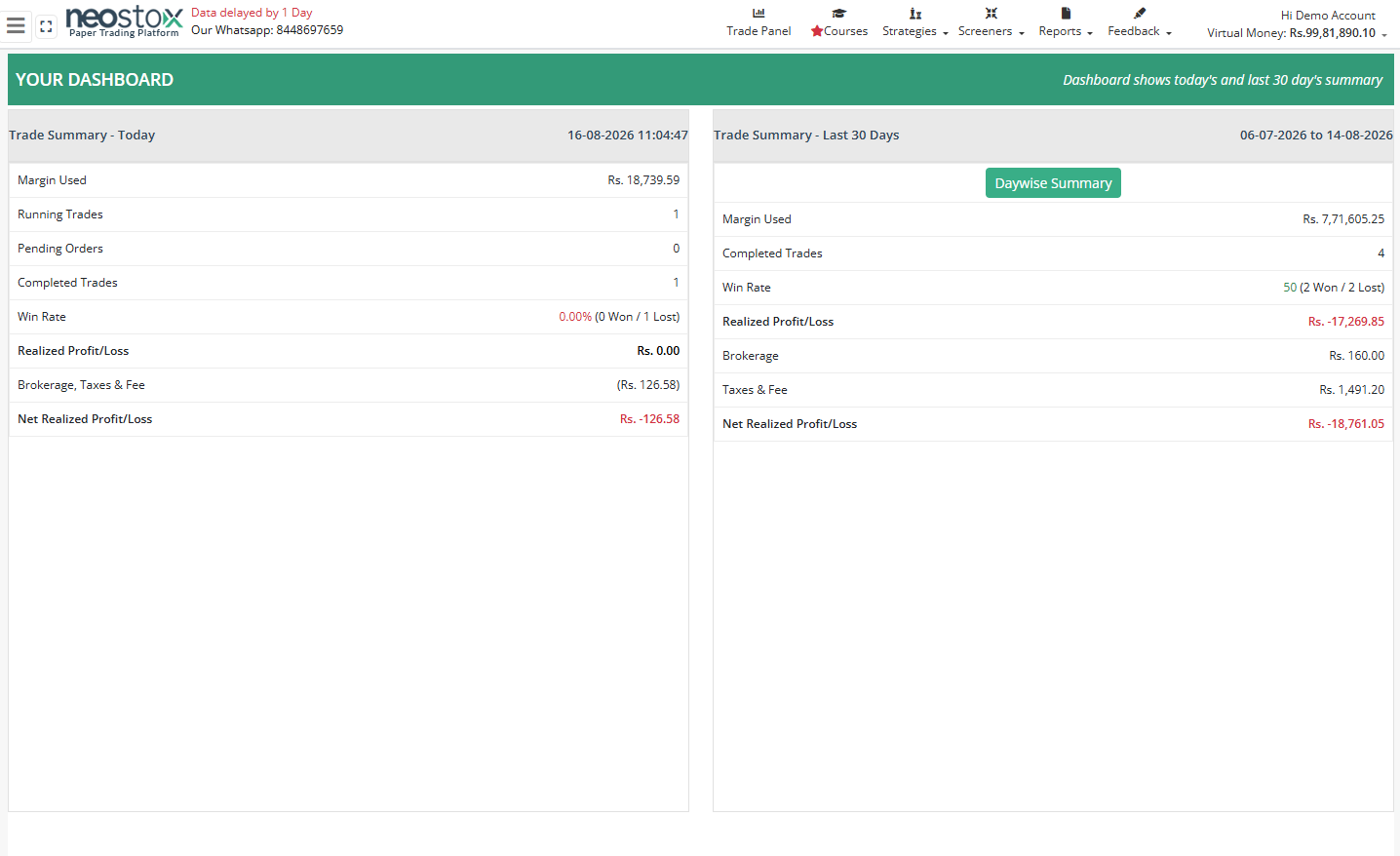
Task: Click 30-day Margin Used Rs. 7,71,605.25
Action: click(x=1343, y=219)
